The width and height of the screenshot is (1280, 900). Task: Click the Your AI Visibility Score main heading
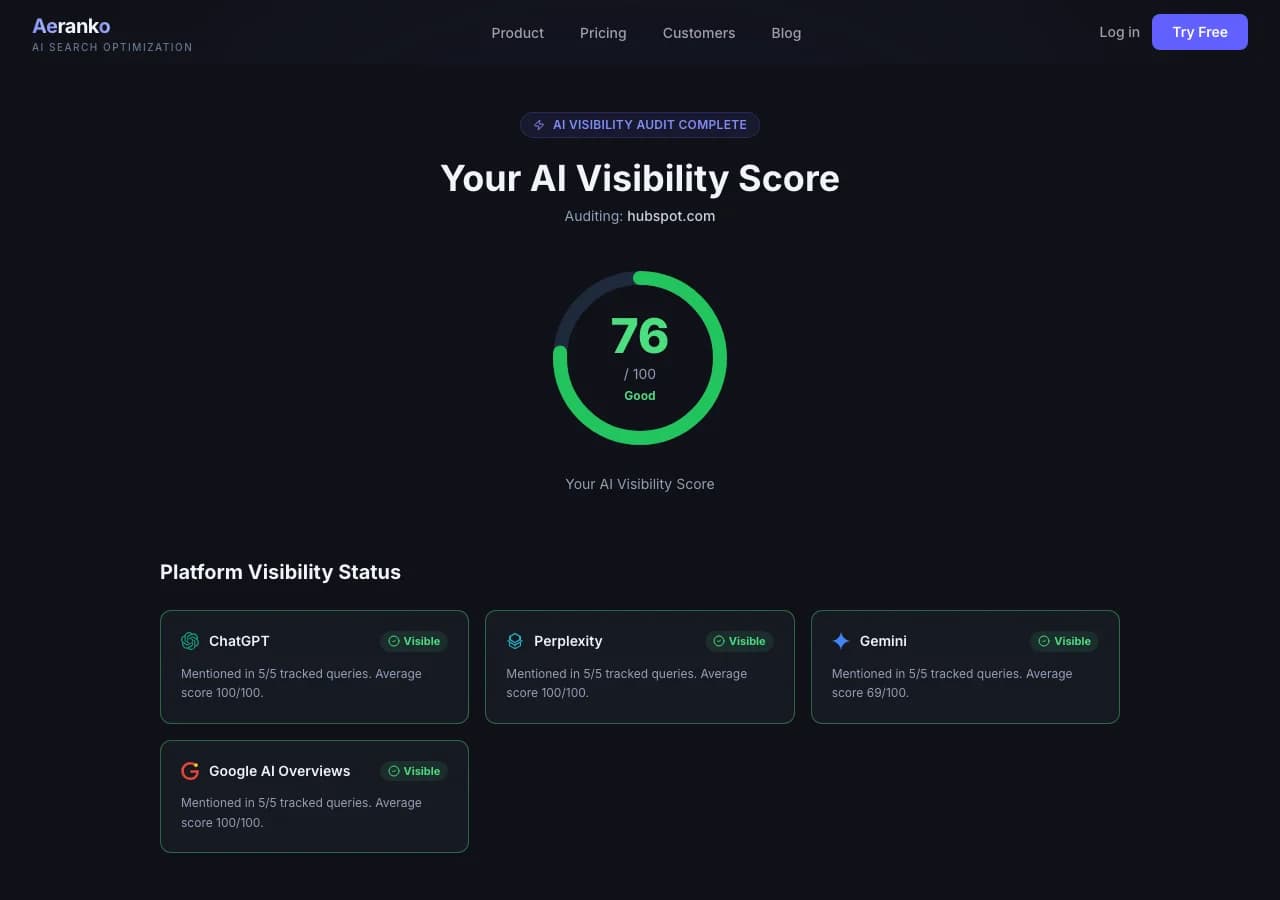(x=640, y=178)
